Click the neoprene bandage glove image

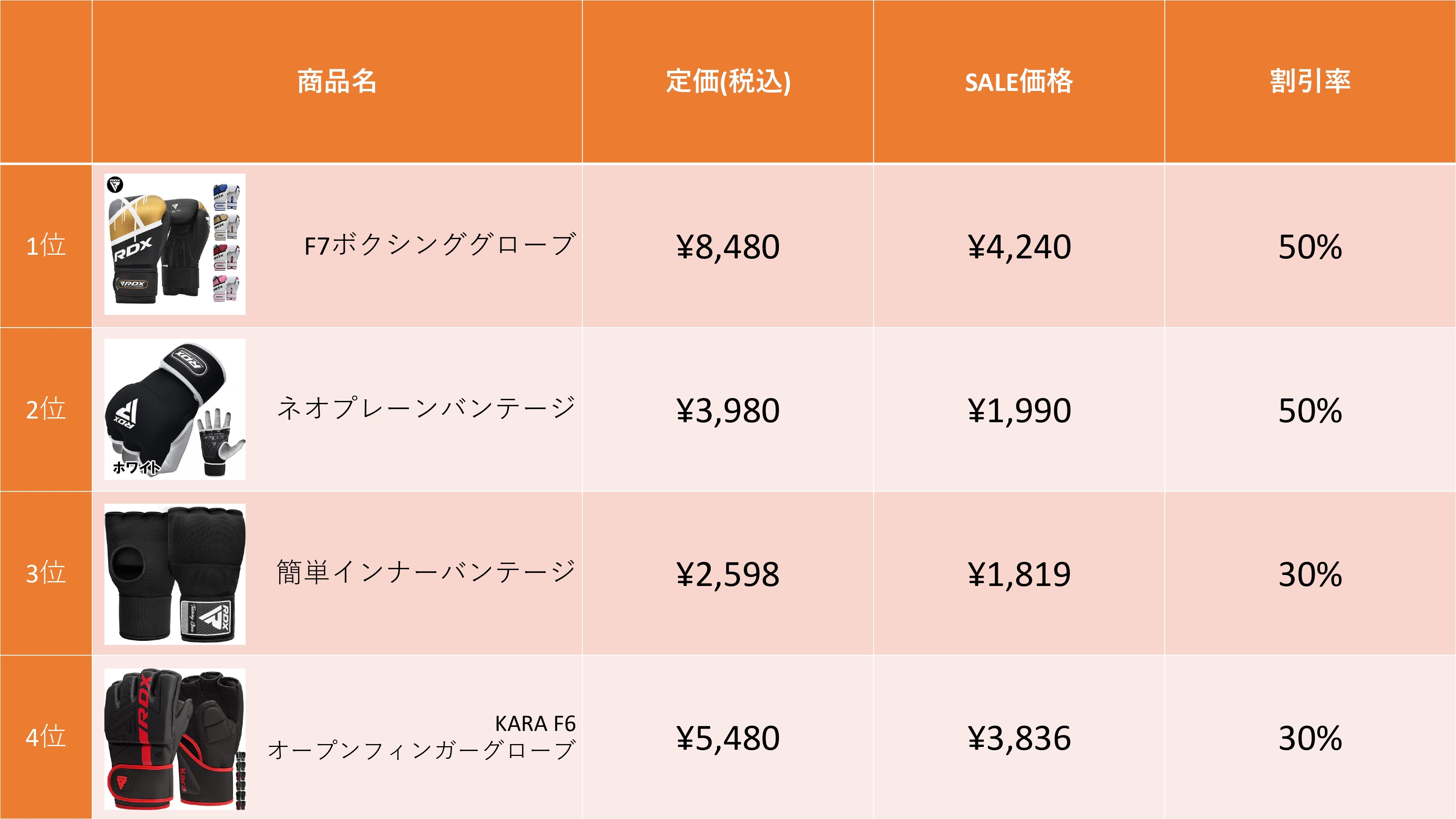click(175, 409)
